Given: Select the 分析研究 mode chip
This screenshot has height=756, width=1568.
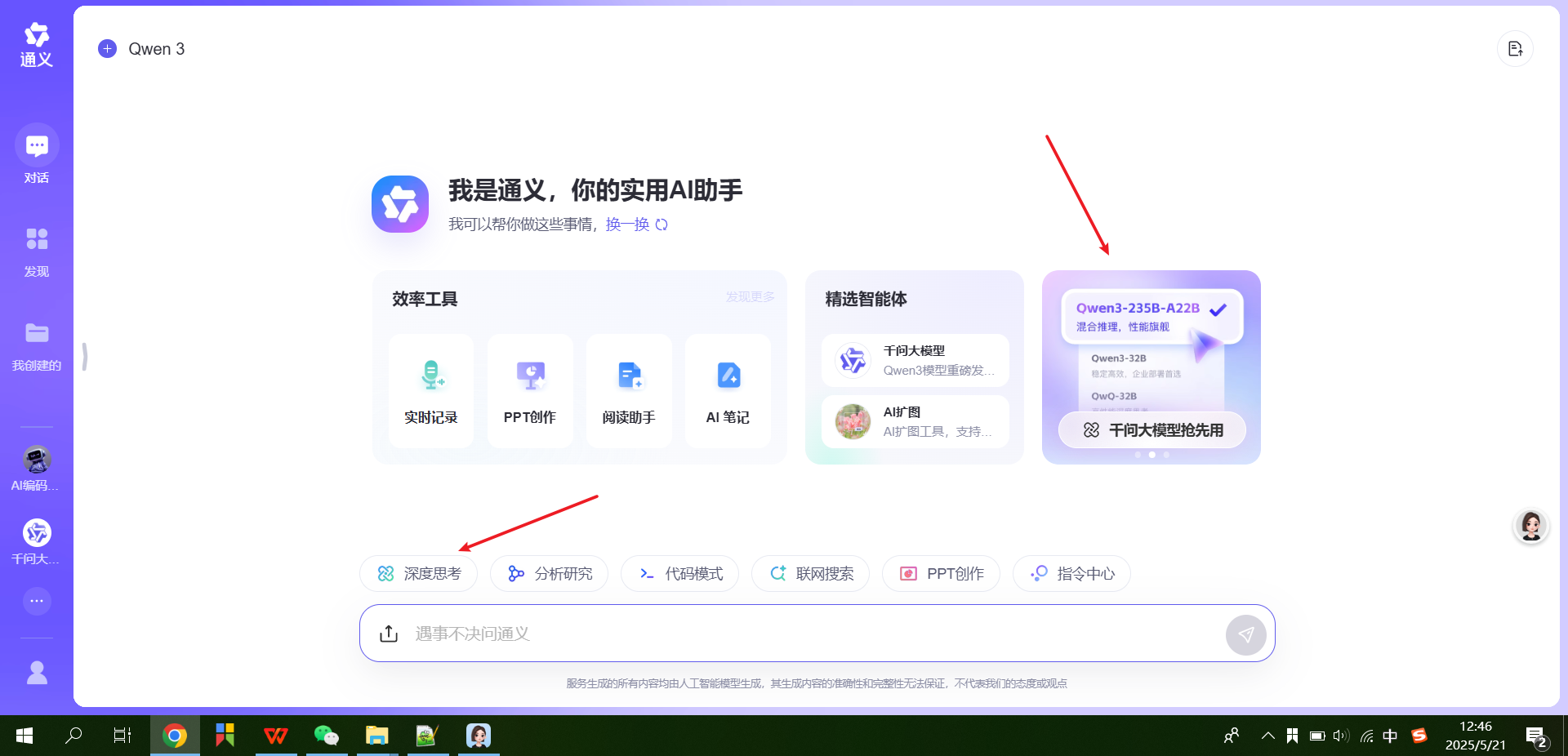Looking at the screenshot, I should (550, 574).
